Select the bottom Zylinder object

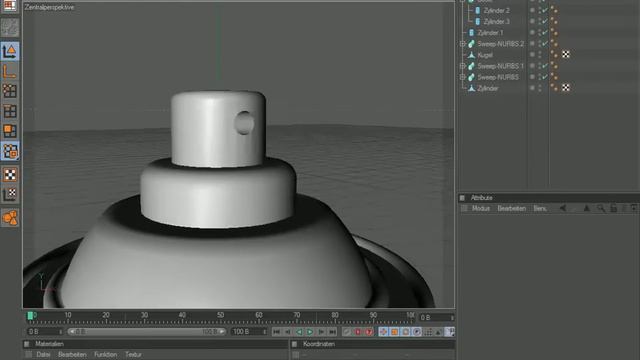coord(488,88)
